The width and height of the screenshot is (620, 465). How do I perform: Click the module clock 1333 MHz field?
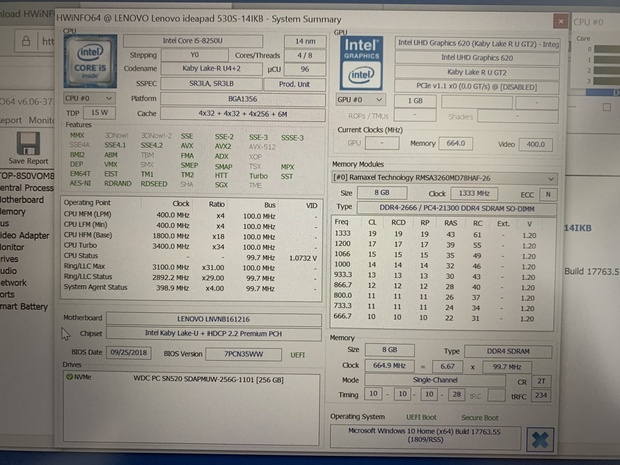click(474, 194)
